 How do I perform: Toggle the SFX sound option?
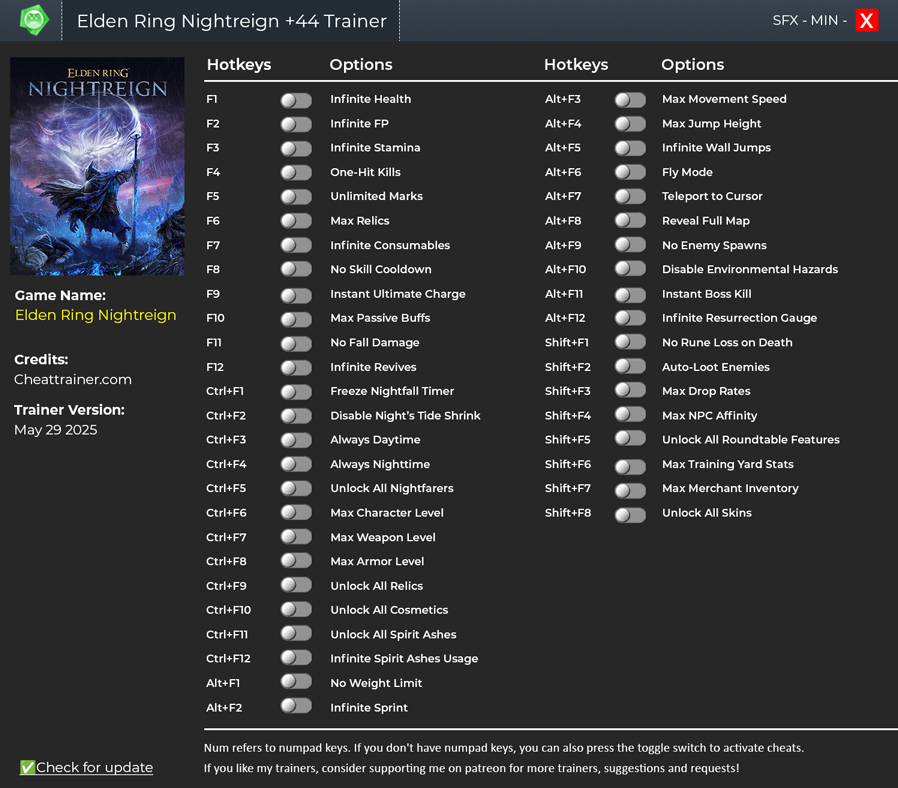click(785, 21)
